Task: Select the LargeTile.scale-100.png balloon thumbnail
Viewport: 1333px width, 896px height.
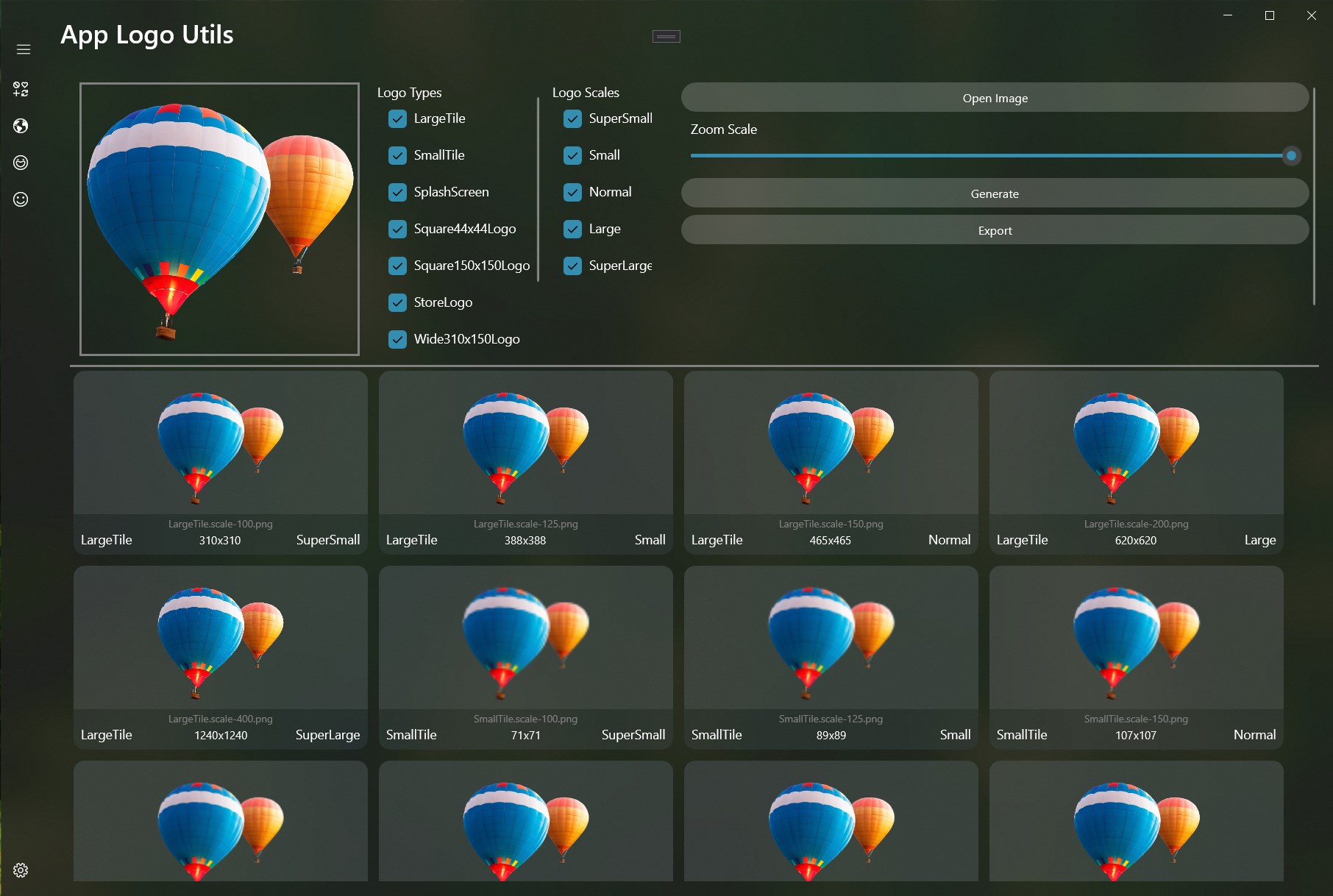Action: tap(221, 448)
